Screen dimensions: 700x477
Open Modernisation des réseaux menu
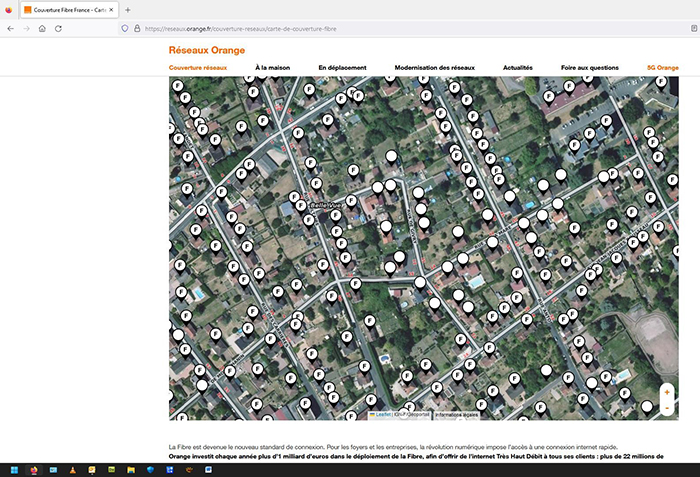[434, 68]
